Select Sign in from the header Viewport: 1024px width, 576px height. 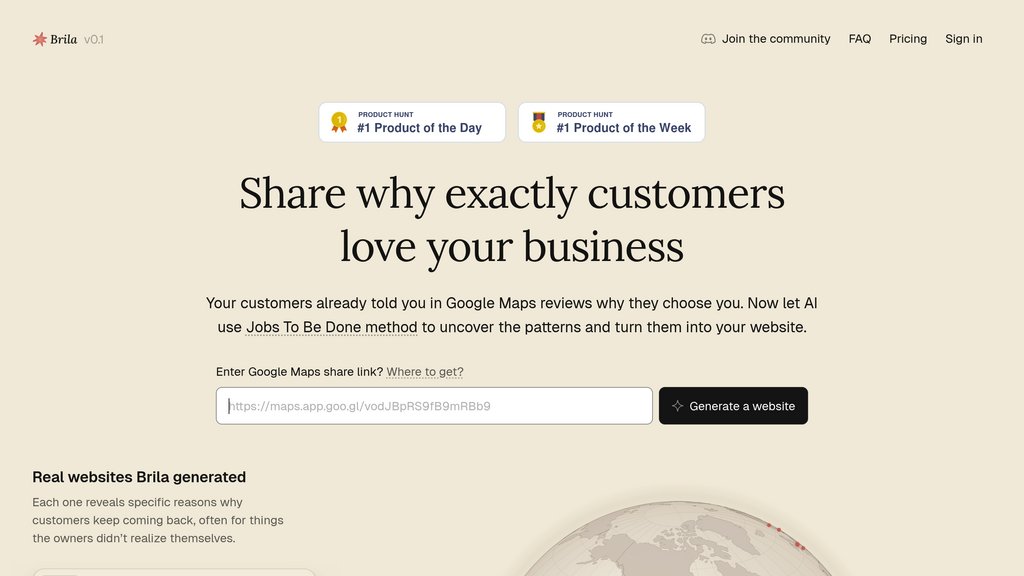point(964,39)
